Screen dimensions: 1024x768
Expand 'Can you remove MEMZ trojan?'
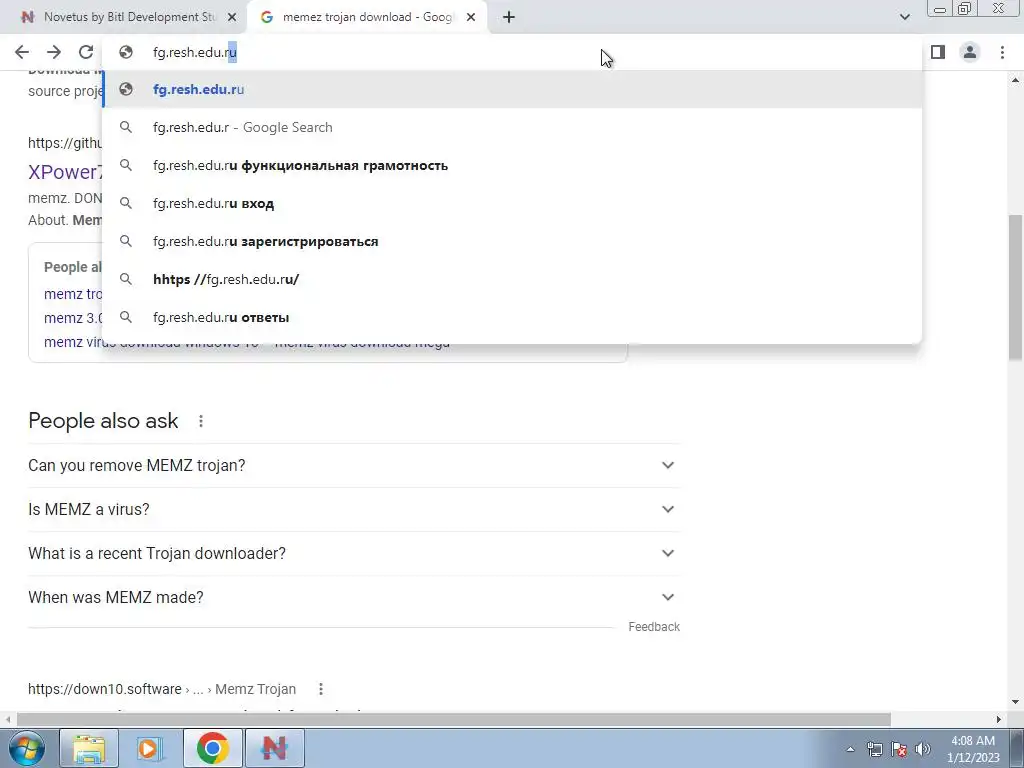pyautogui.click(x=353, y=465)
